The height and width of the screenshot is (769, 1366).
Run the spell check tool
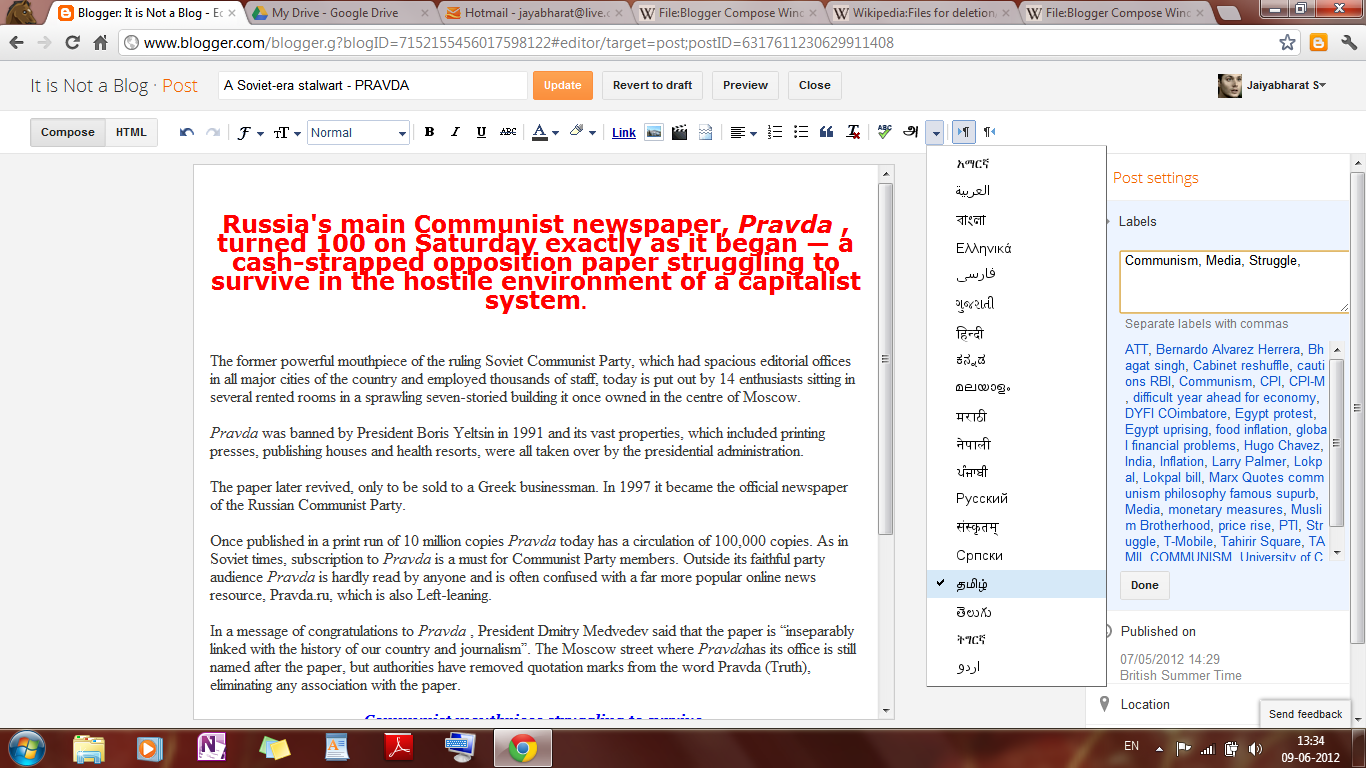[x=885, y=132]
